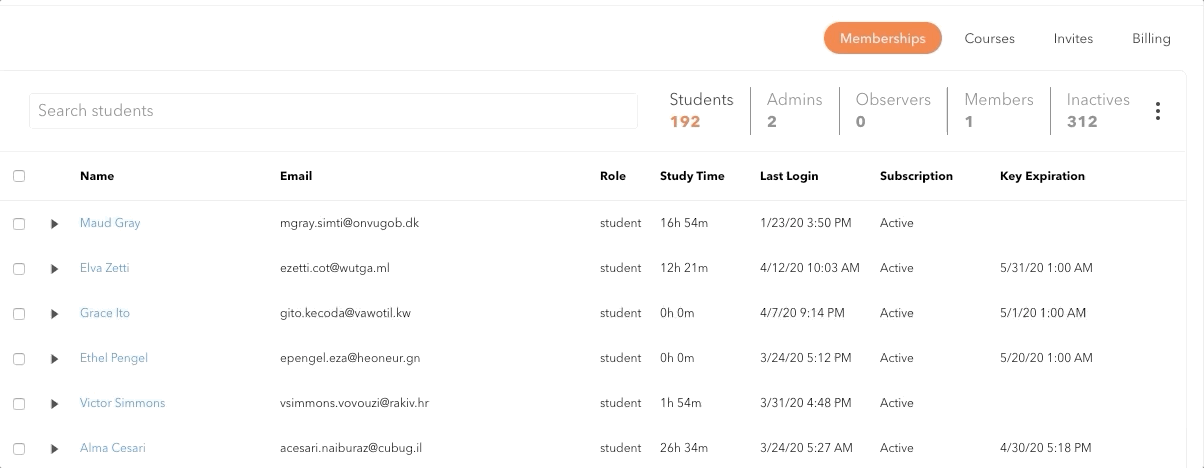This screenshot has width=1204, height=468.
Task: Open the Invites tab
Action: [x=1073, y=38]
